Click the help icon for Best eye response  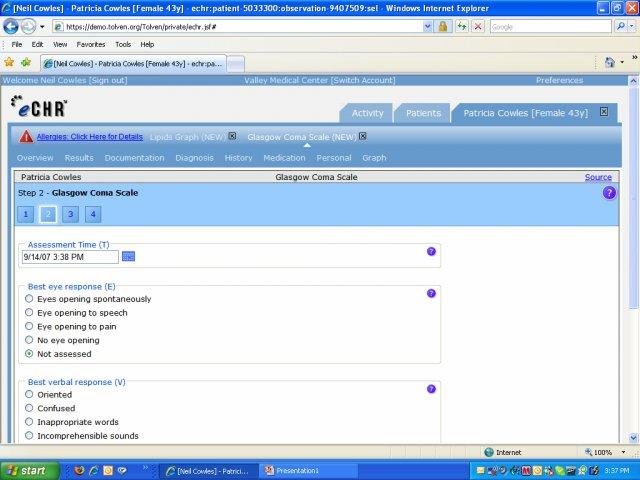(431, 293)
